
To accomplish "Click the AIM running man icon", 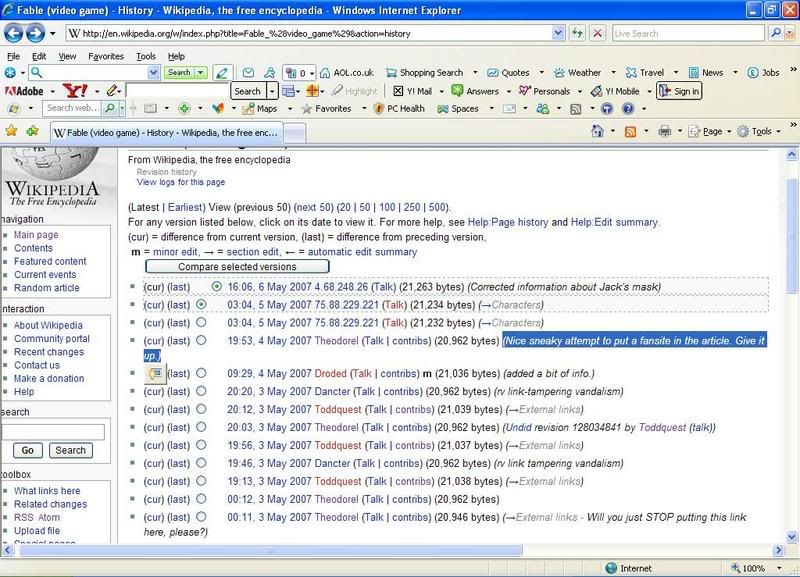I will pyautogui.click(x=270, y=73).
